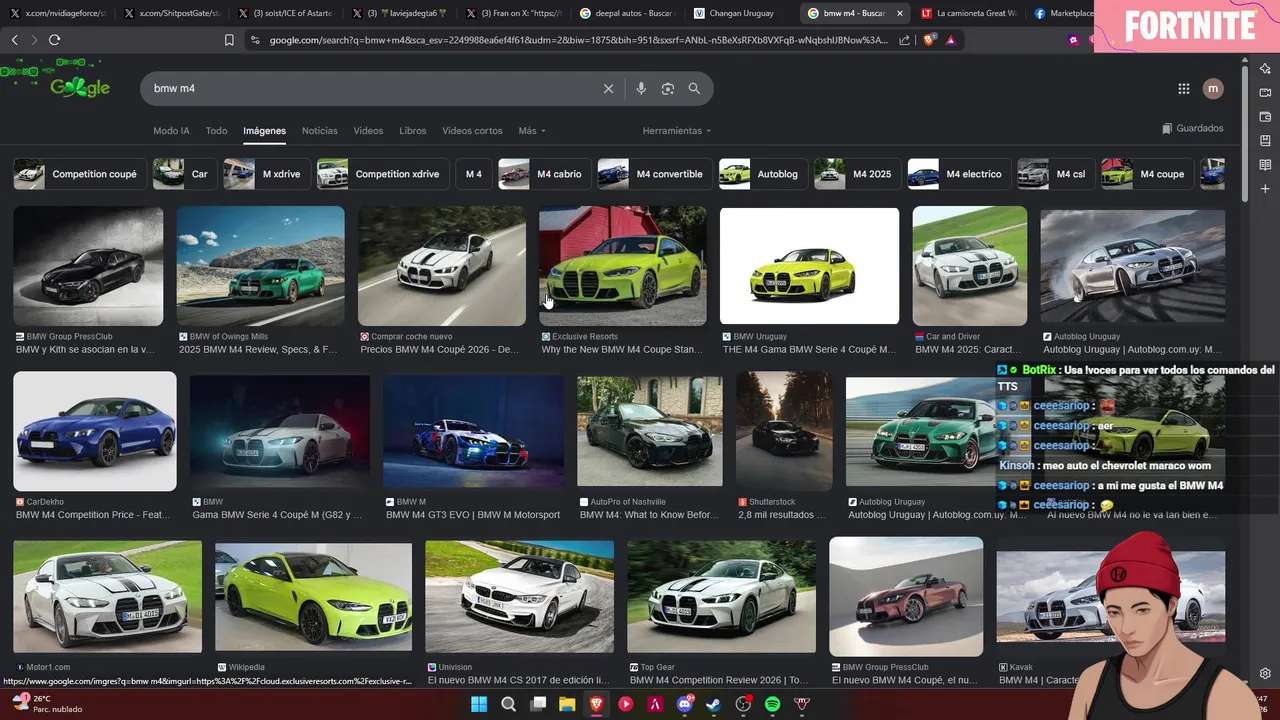Switch to the Modo IA tab
Screen dimensions: 1280x720
coord(171,131)
